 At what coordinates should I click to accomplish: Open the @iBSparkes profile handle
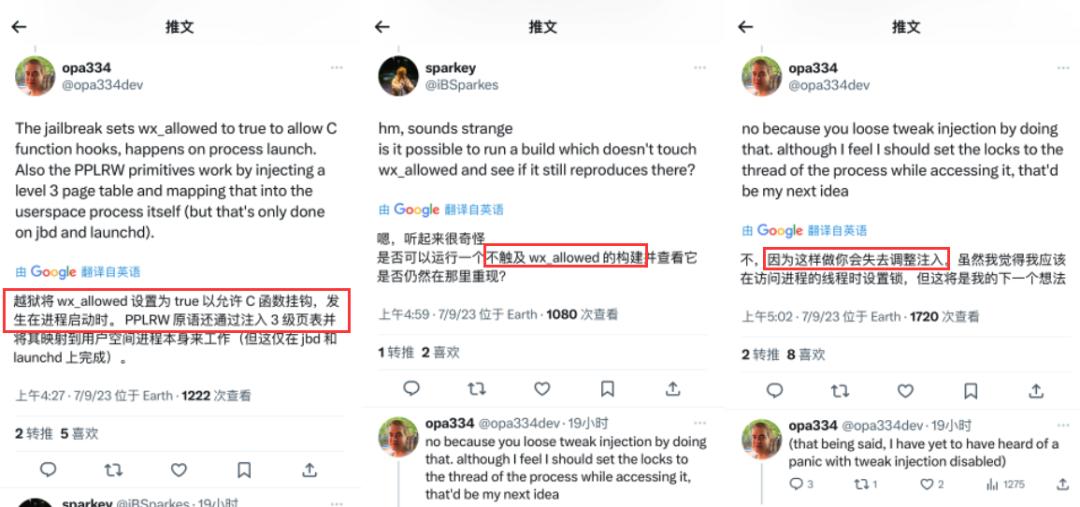461,85
